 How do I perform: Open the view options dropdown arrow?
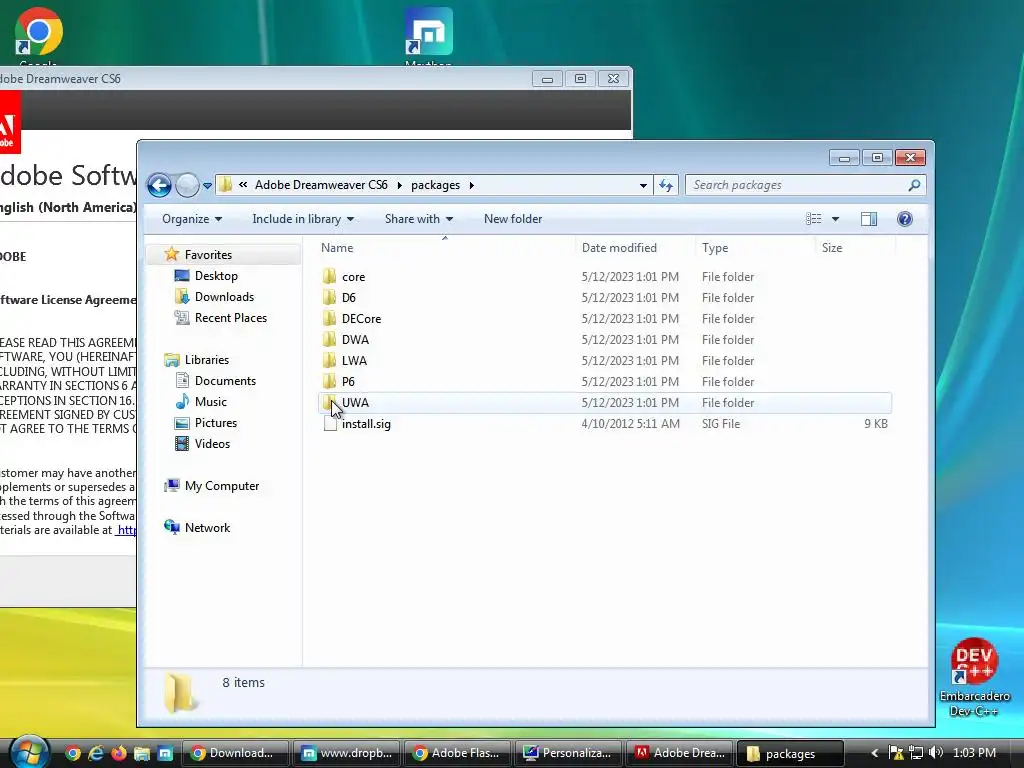(835, 219)
